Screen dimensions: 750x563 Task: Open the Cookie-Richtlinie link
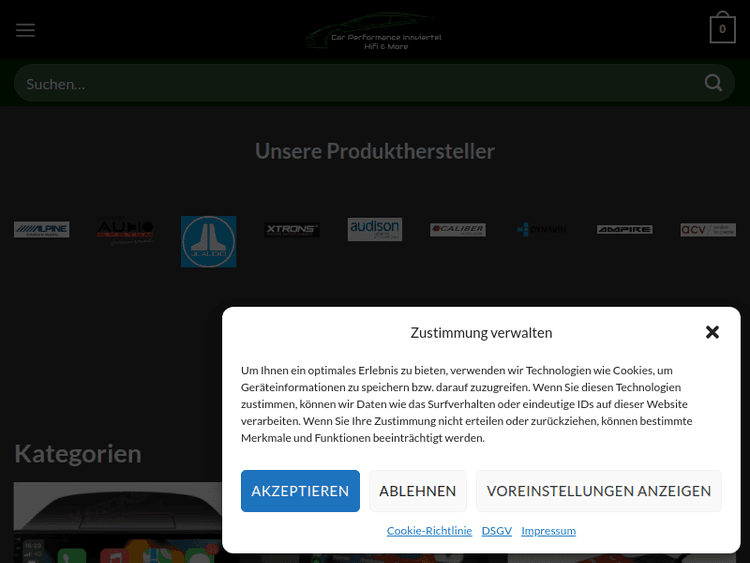(x=429, y=530)
